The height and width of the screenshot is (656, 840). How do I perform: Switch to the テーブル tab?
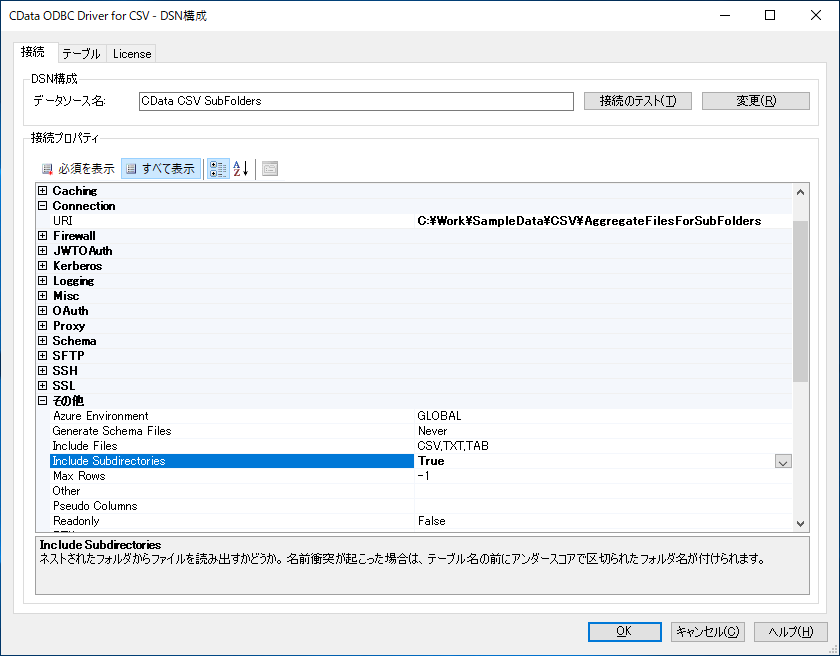click(81, 54)
